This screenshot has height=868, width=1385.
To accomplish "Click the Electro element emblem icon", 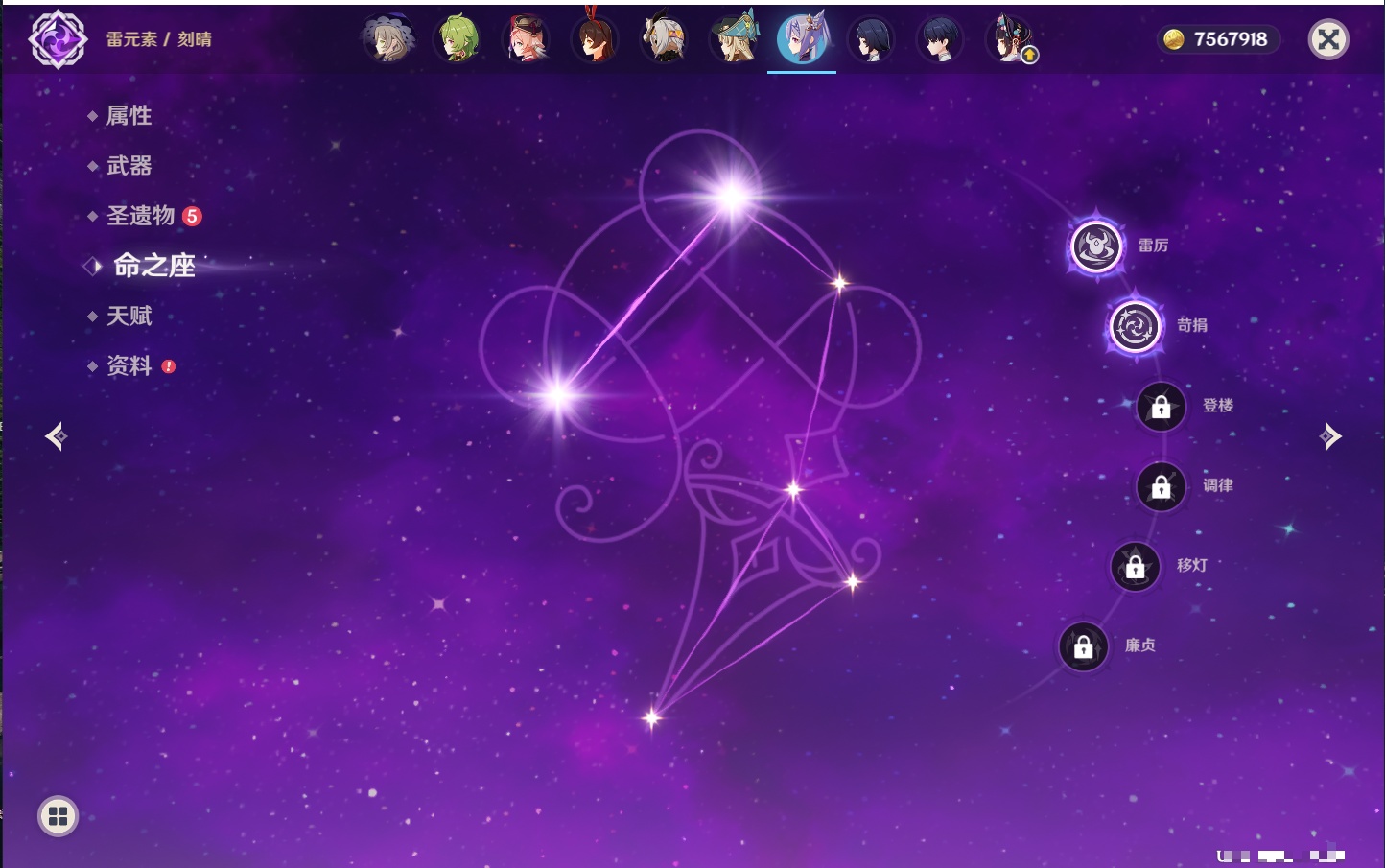I will click(58, 39).
